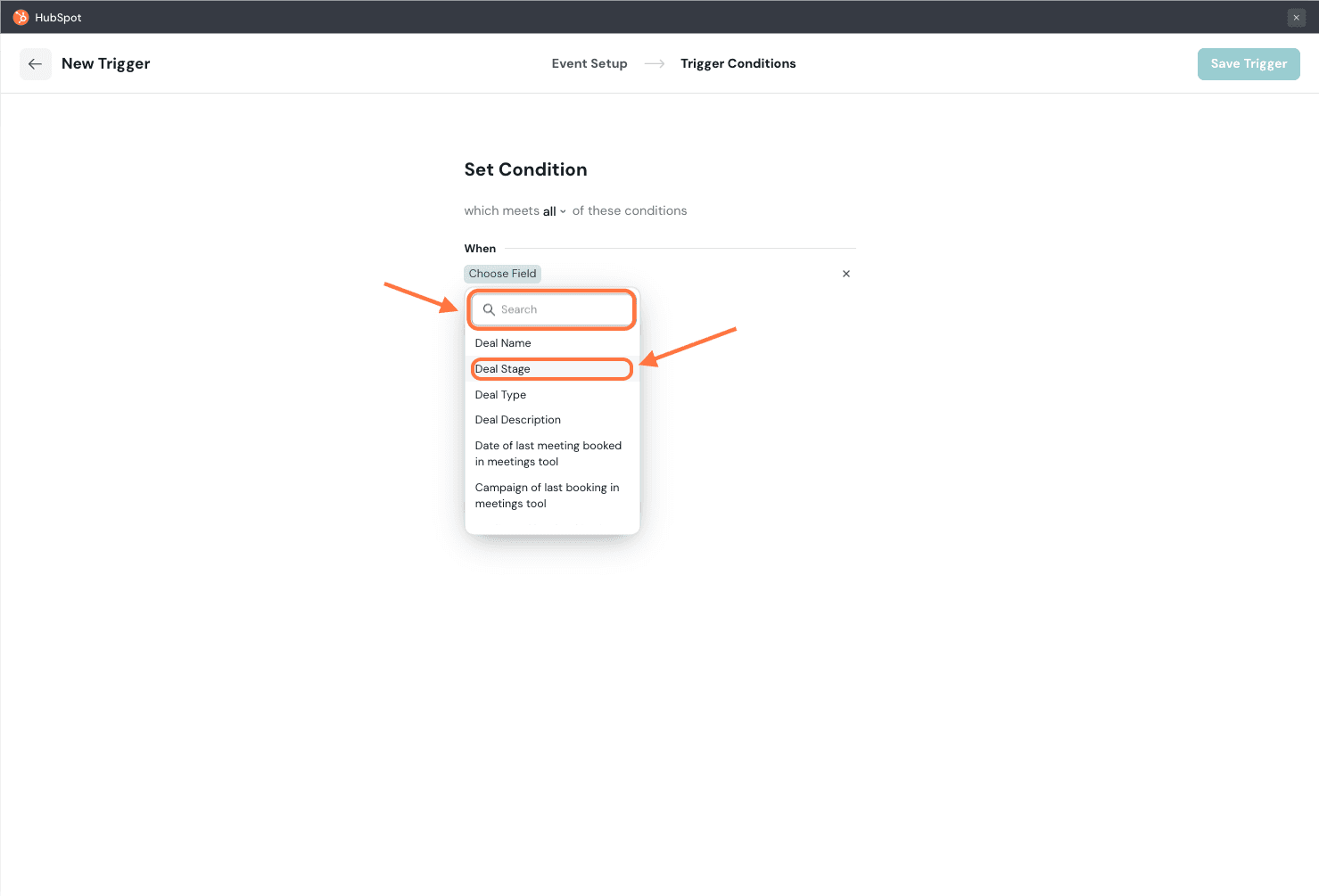Screen dimensions: 1319x896
Task: Close the HubSpot window
Action: [1296, 18]
